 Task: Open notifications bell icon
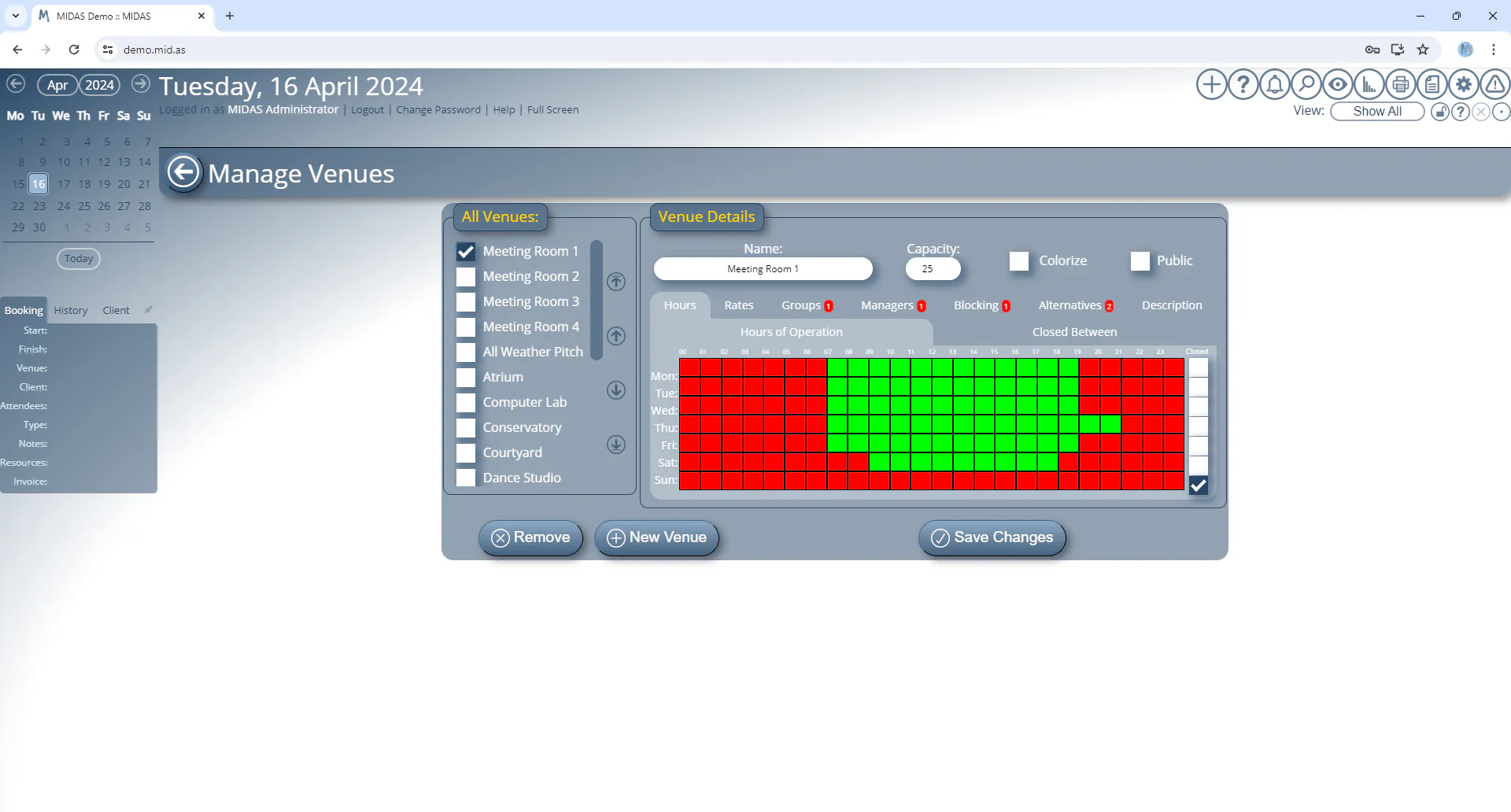point(1275,84)
